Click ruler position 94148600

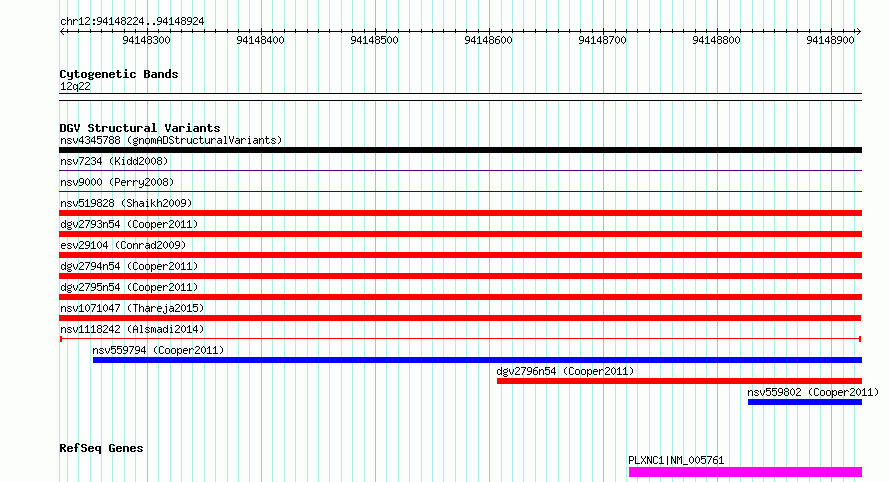[488, 40]
